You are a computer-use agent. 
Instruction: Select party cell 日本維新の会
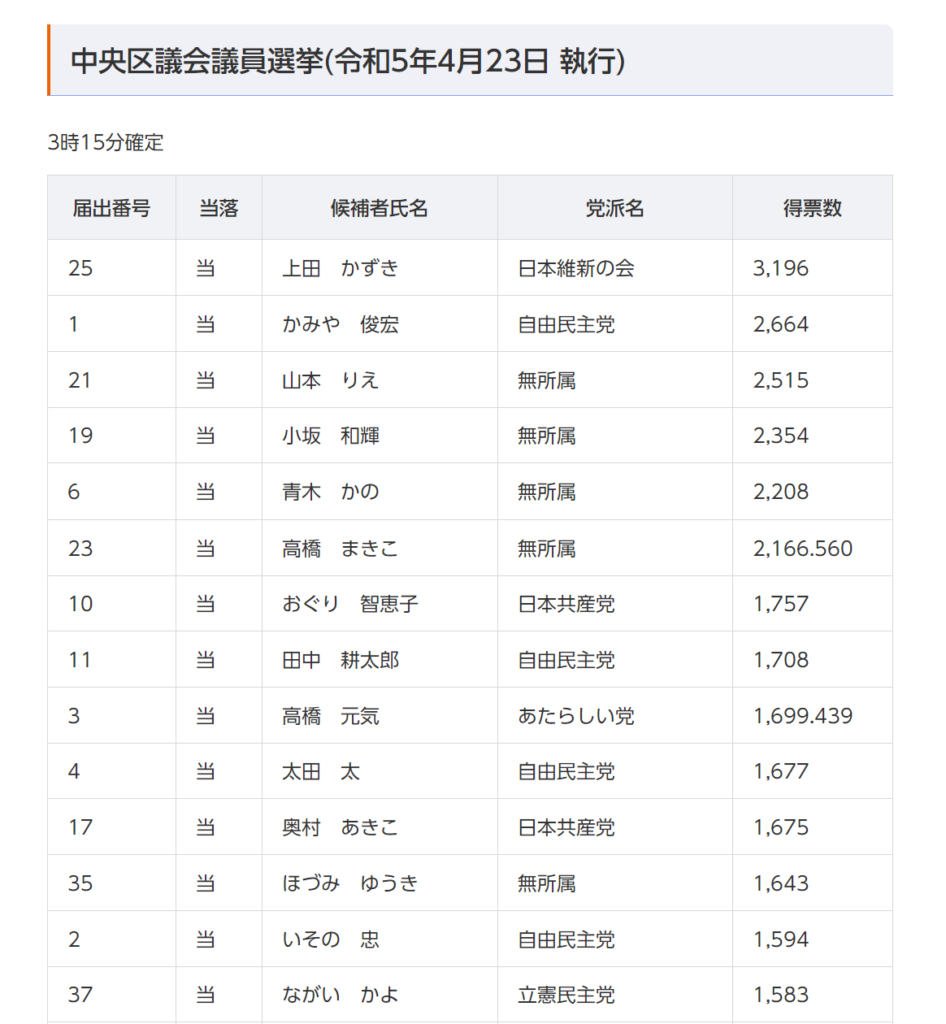click(x=576, y=268)
